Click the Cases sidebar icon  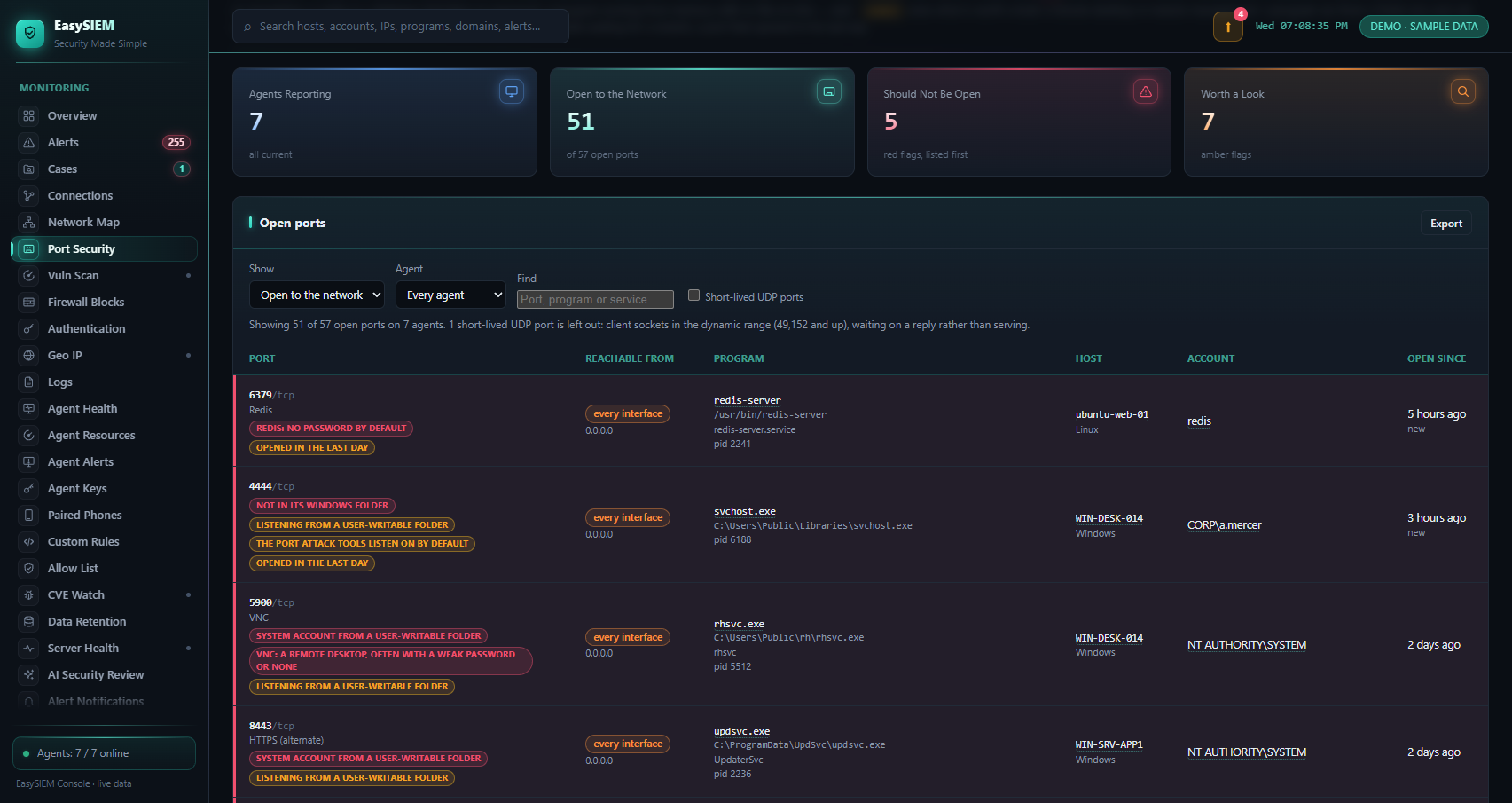point(29,169)
